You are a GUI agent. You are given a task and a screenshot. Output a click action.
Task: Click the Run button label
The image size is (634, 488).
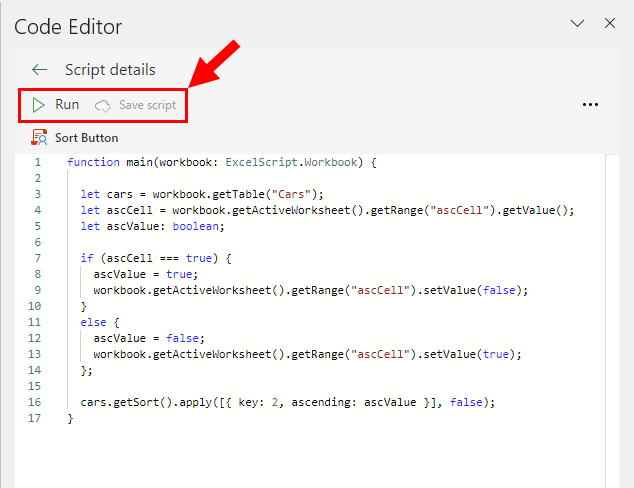(67, 105)
